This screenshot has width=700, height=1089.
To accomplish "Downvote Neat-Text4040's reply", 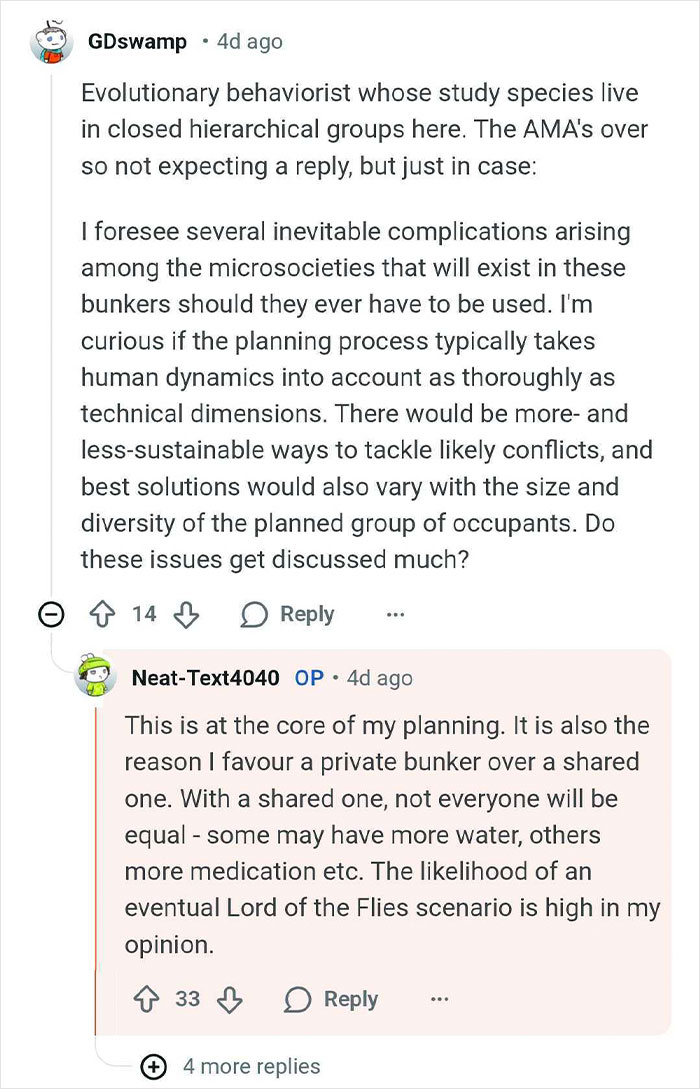I will coord(229,999).
